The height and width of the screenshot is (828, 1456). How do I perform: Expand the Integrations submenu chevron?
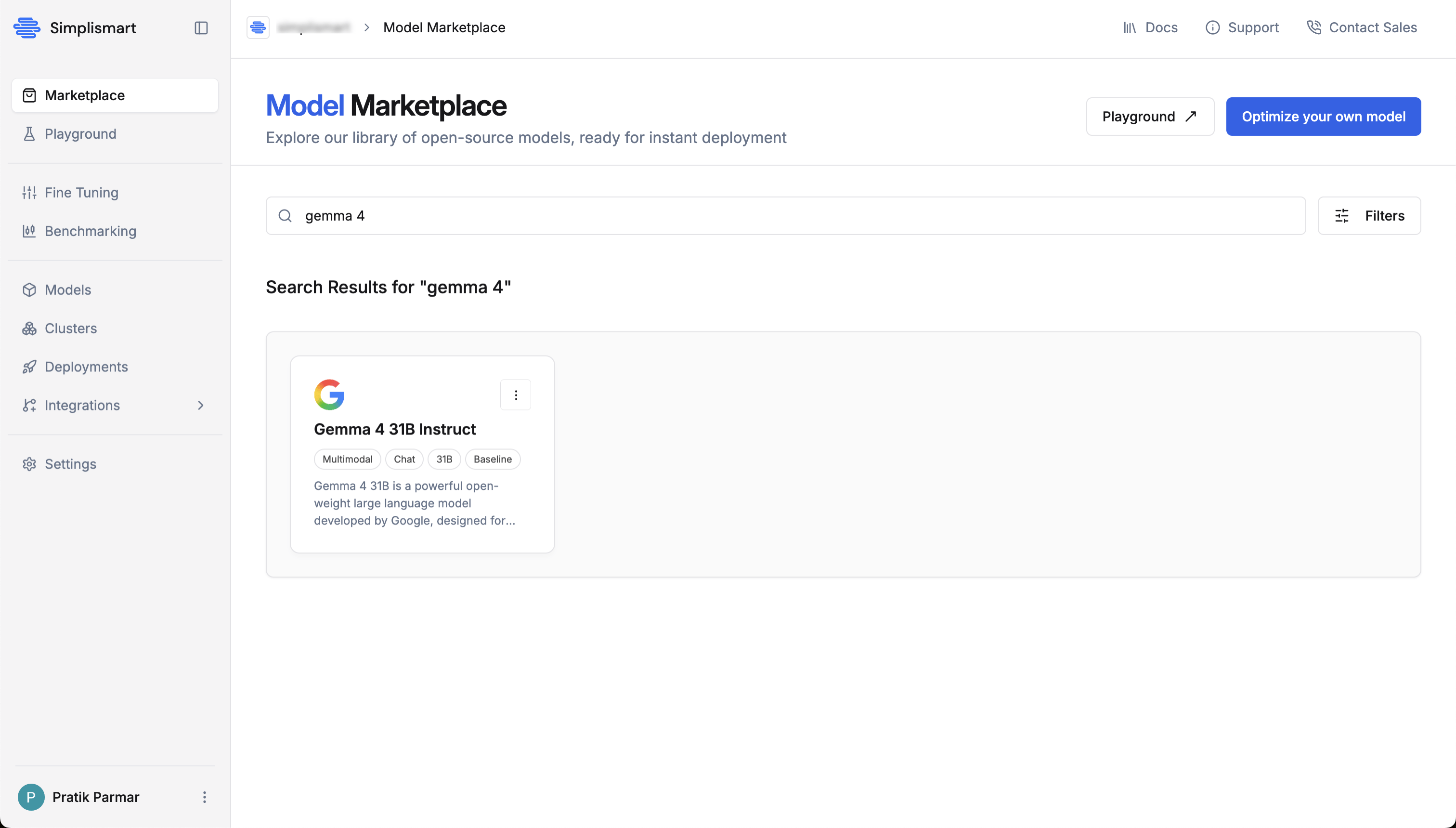[x=201, y=405]
